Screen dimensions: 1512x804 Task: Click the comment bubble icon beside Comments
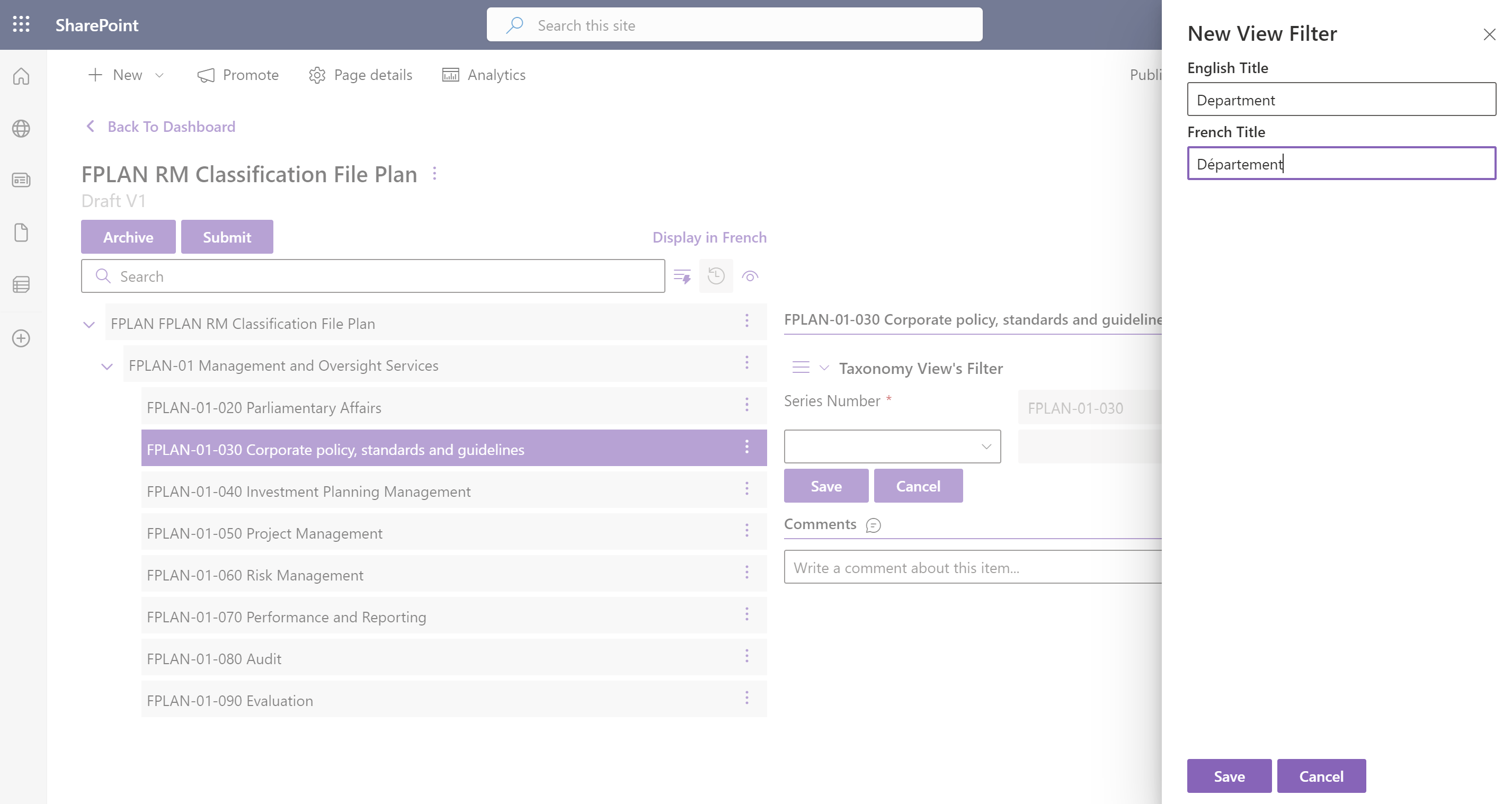coord(873,525)
